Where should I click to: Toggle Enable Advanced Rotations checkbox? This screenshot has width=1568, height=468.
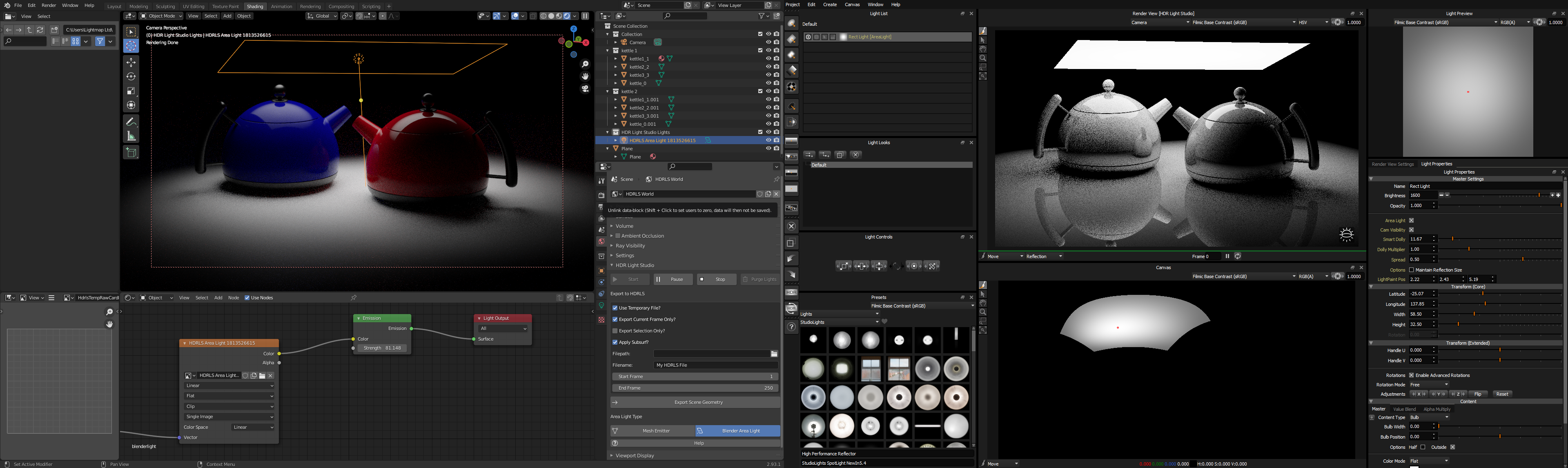[1412, 375]
